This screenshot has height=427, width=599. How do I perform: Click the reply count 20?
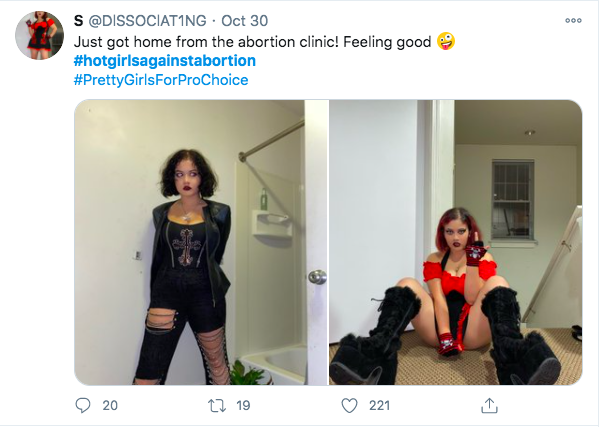click(110, 405)
